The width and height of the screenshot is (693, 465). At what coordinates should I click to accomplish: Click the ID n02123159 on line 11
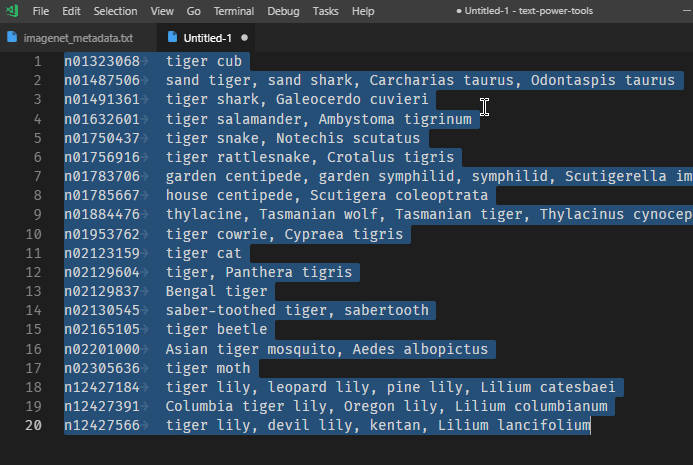[102, 253]
